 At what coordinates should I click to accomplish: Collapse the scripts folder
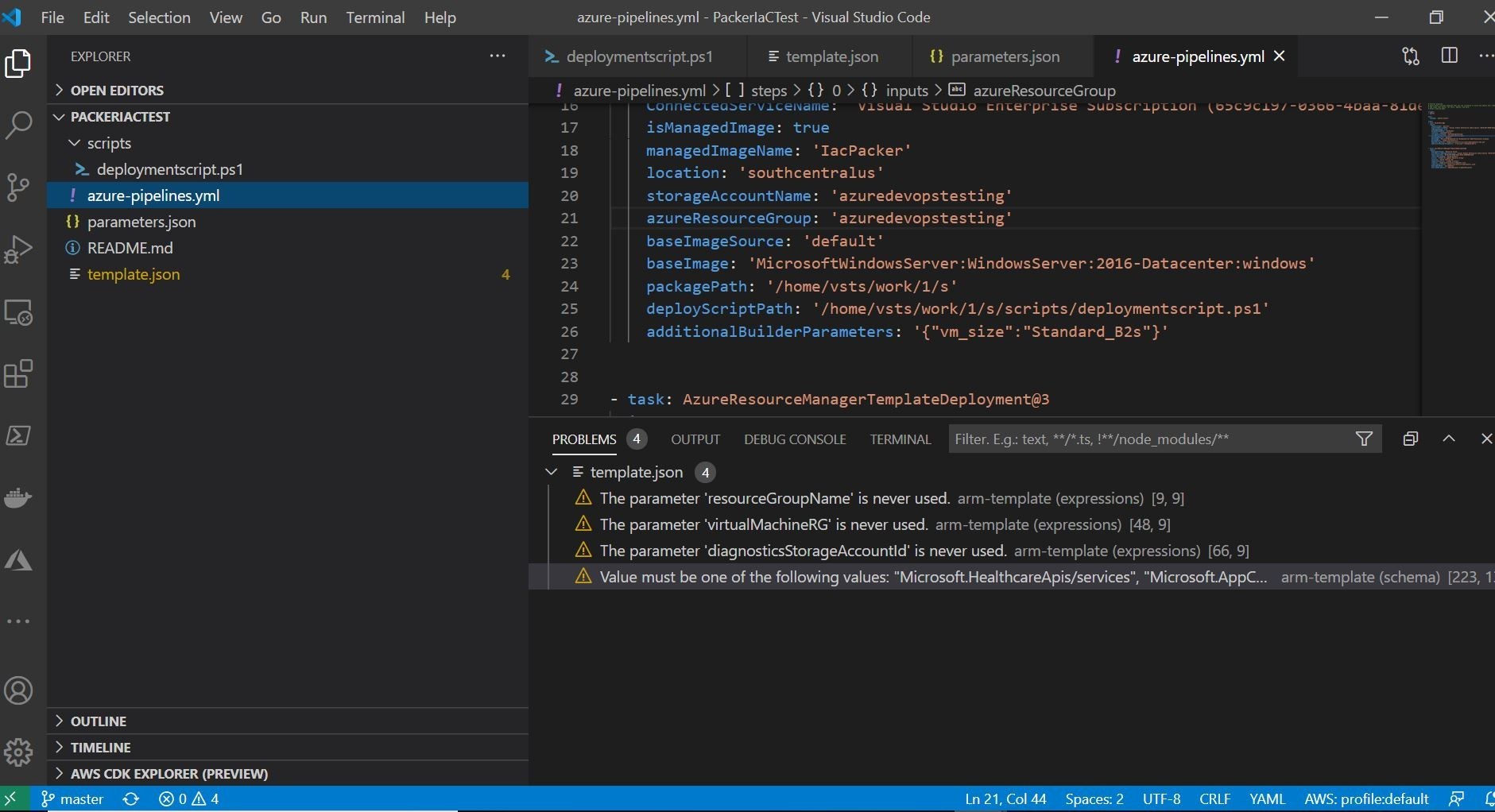108,143
